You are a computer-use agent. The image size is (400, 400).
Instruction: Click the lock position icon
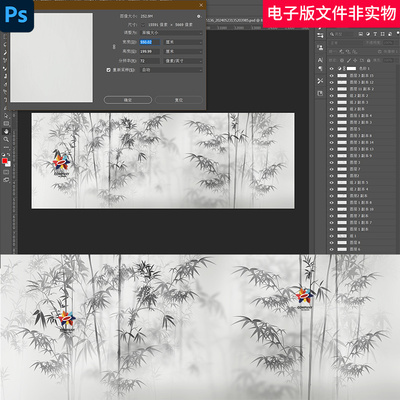coord(355,60)
